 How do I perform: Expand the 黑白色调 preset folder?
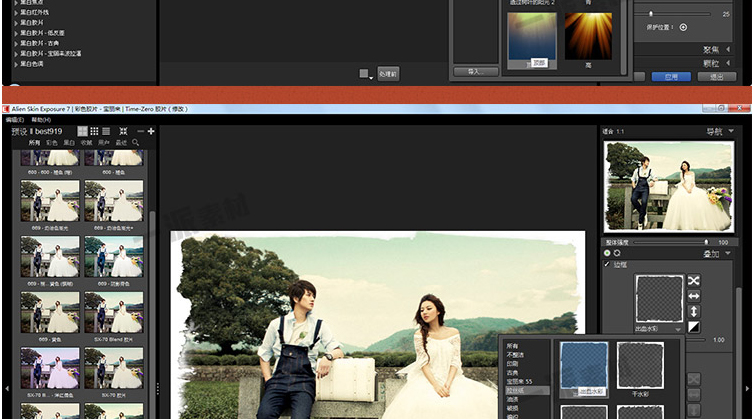tap(16, 64)
